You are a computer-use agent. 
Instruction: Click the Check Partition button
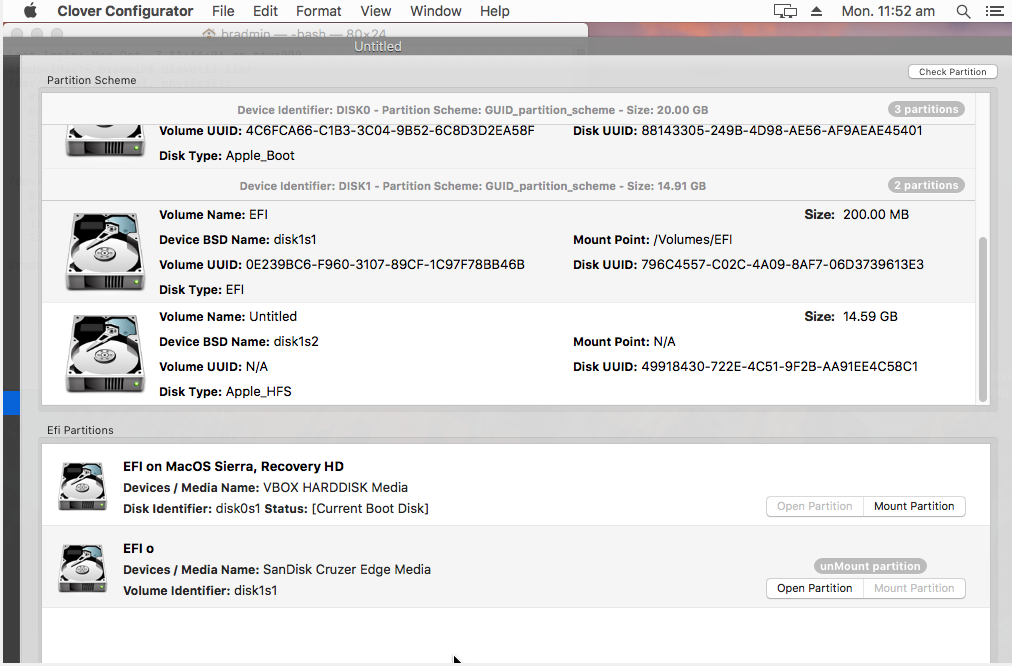click(953, 72)
